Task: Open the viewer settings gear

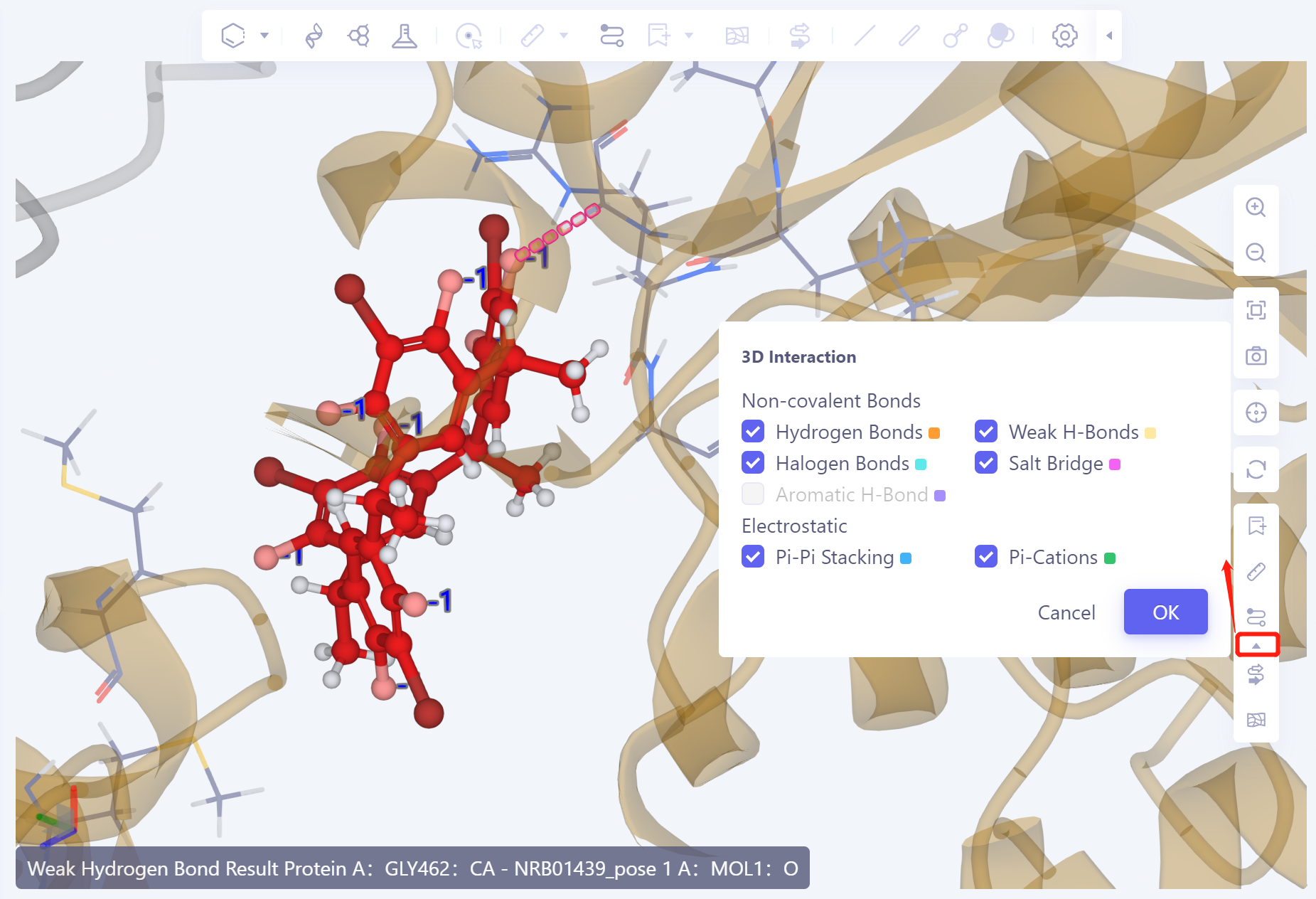Action: pyautogui.click(x=1064, y=35)
